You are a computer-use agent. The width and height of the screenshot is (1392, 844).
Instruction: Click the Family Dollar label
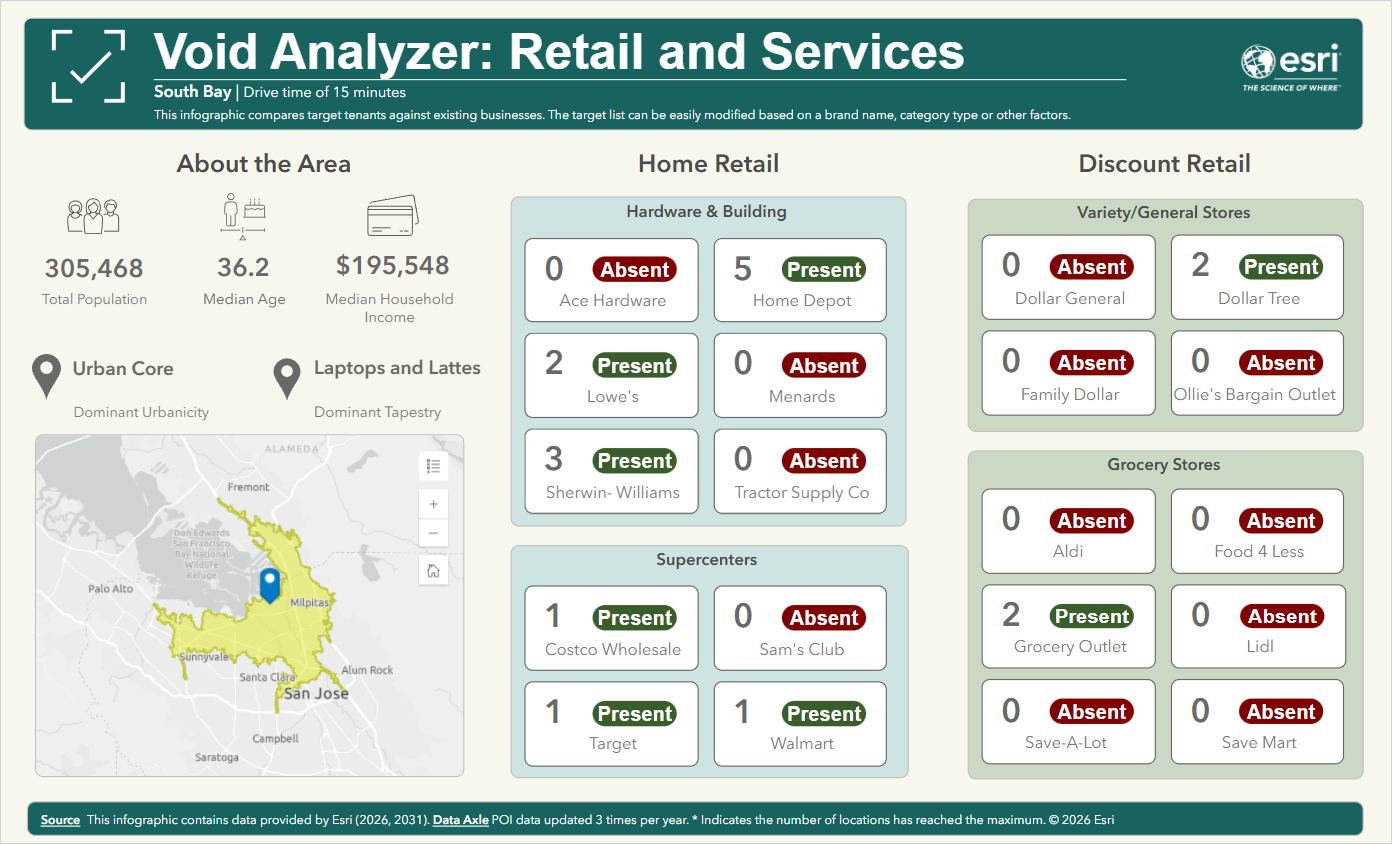1070,394
